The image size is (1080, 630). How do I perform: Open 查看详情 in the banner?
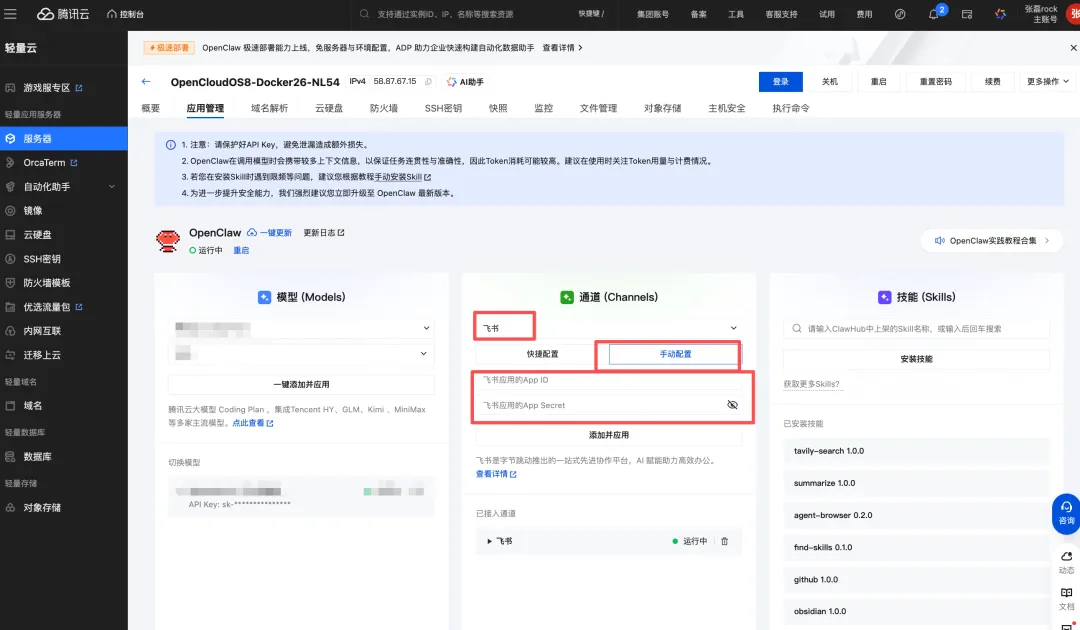562,48
